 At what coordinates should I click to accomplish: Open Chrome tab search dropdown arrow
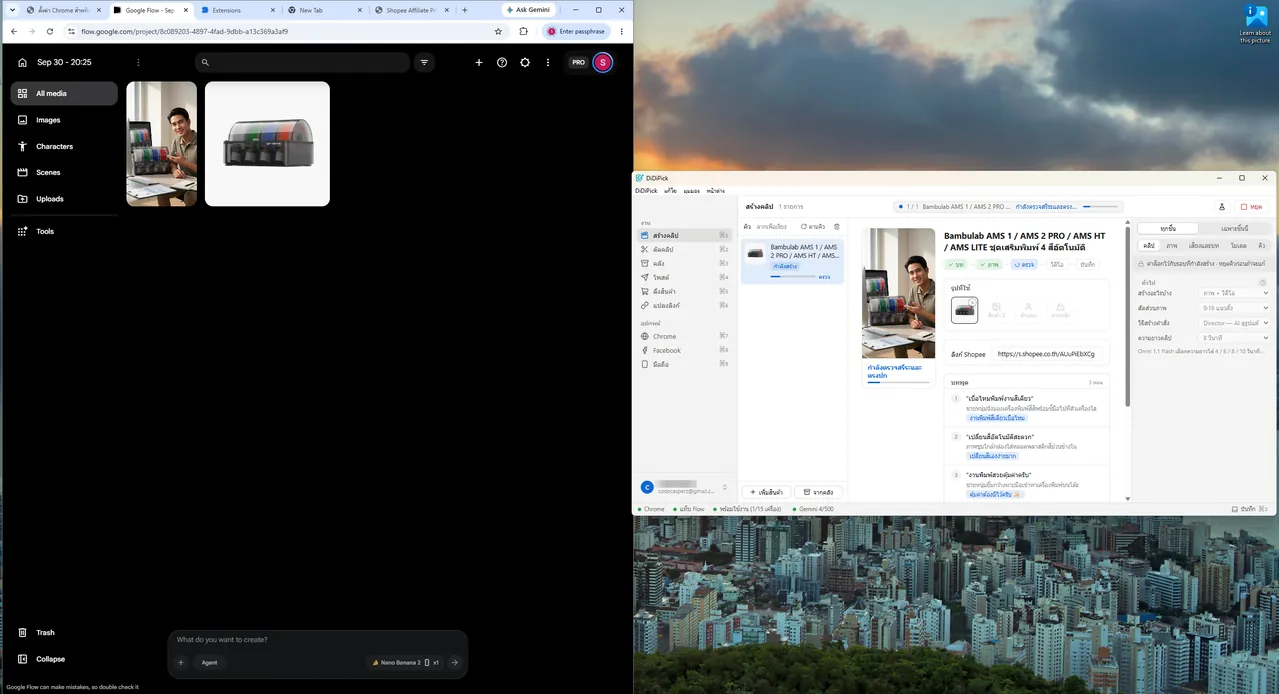click(11, 10)
